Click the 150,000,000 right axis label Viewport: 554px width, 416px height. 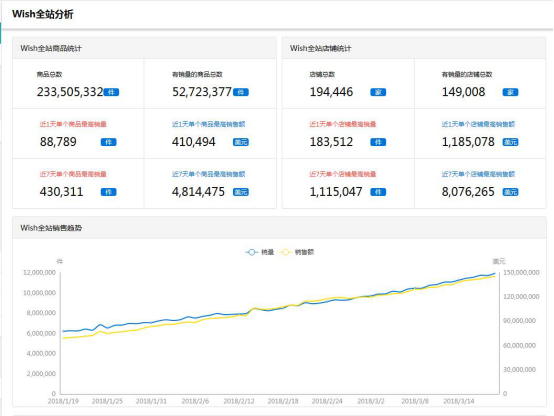tap(521, 273)
